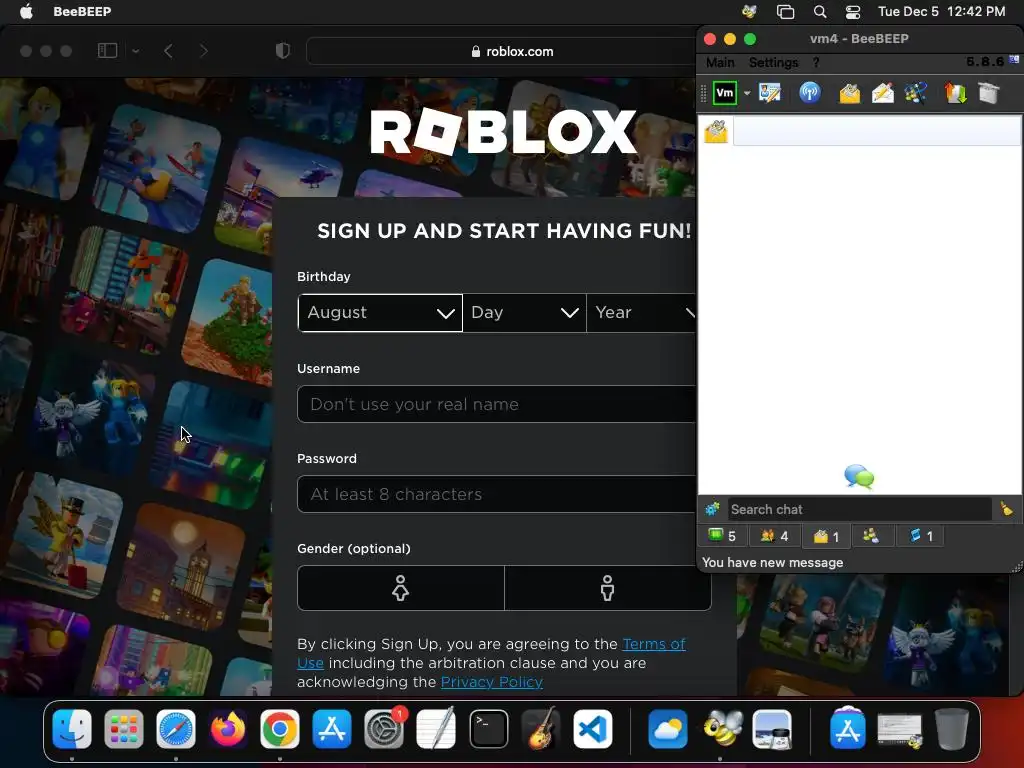
Task: Click the roblox.com address bar in Safari
Action: [513, 52]
